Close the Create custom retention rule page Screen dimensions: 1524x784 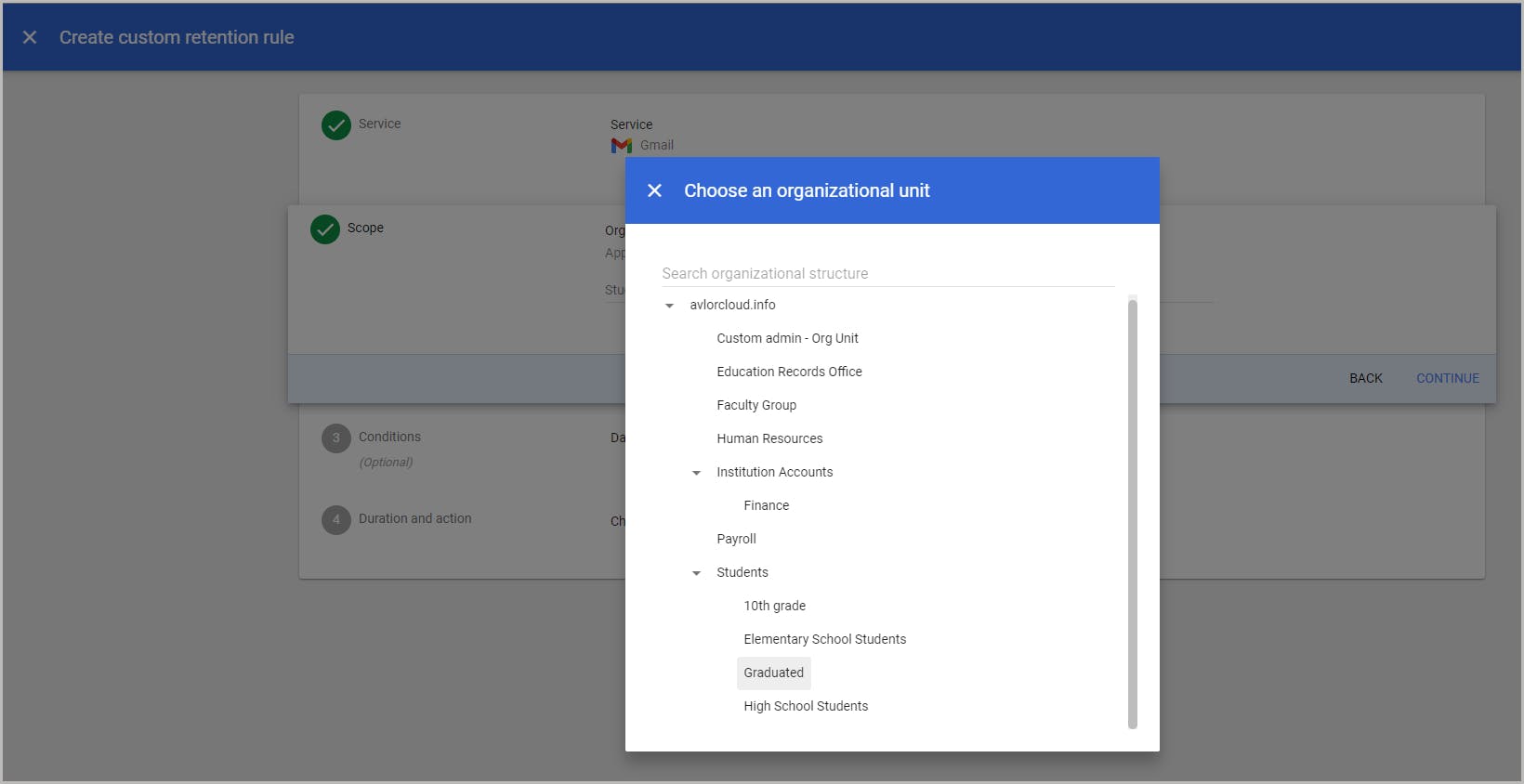point(30,37)
